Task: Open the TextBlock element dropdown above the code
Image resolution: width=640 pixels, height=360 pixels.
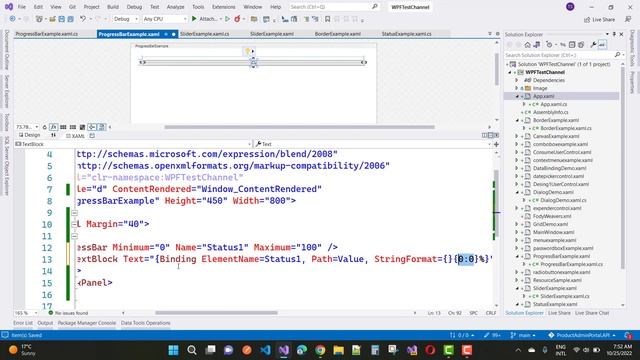Action: pyautogui.click(x=133, y=144)
